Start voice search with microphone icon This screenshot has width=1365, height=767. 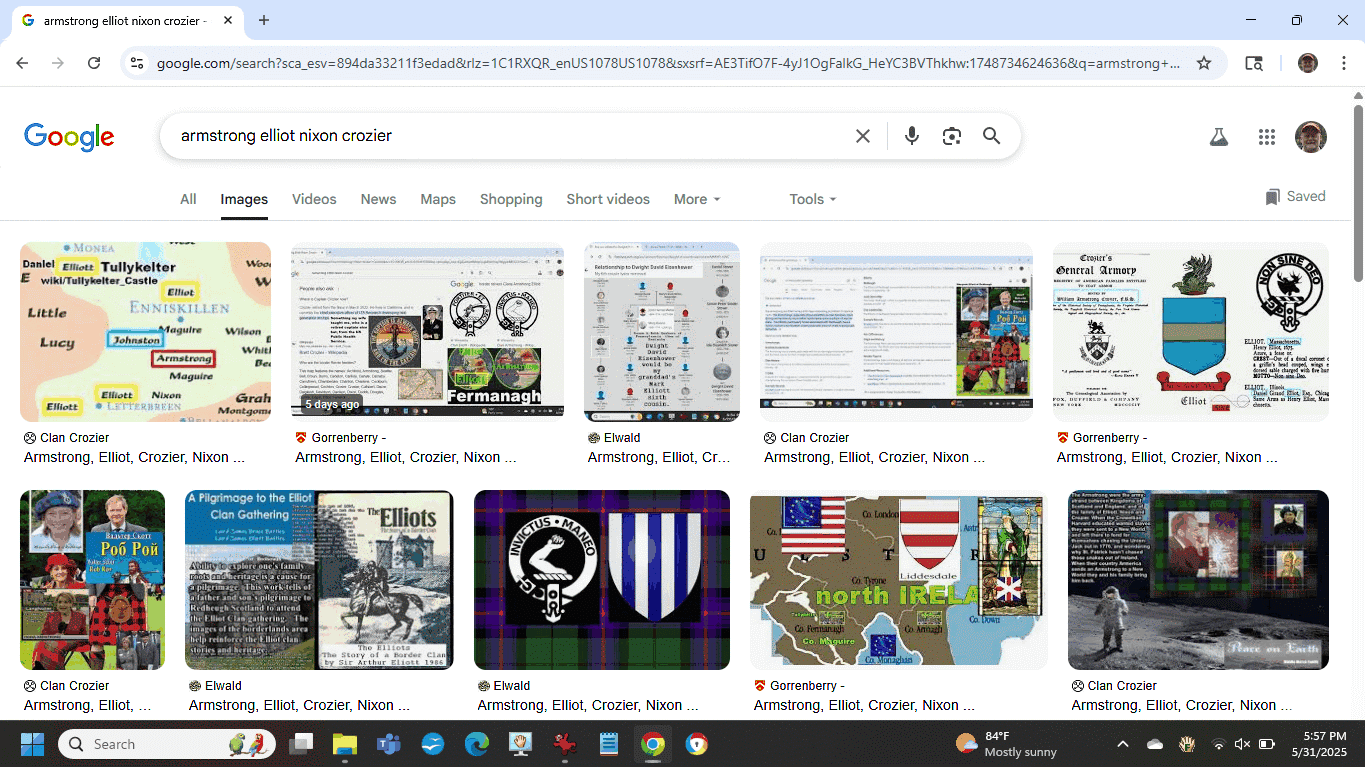[x=911, y=136]
